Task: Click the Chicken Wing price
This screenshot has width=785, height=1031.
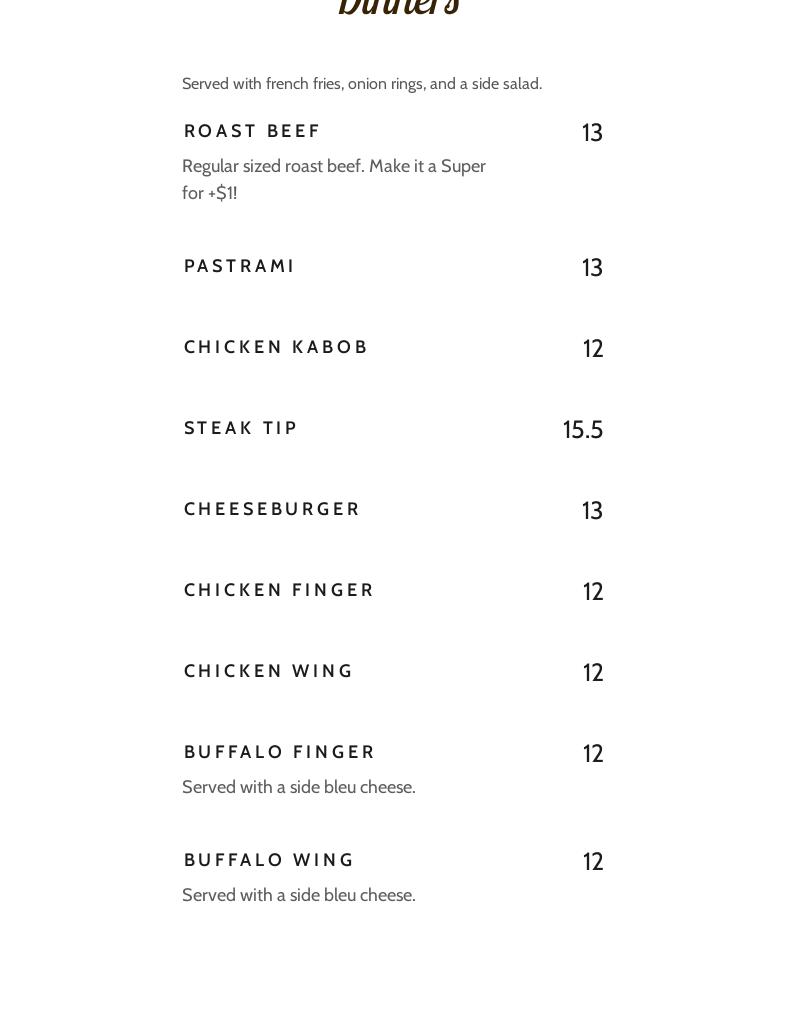Action: click(x=593, y=673)
